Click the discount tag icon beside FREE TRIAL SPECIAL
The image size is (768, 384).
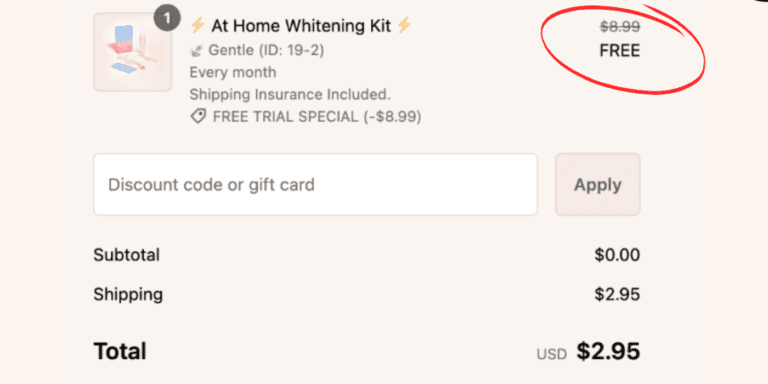198,117
